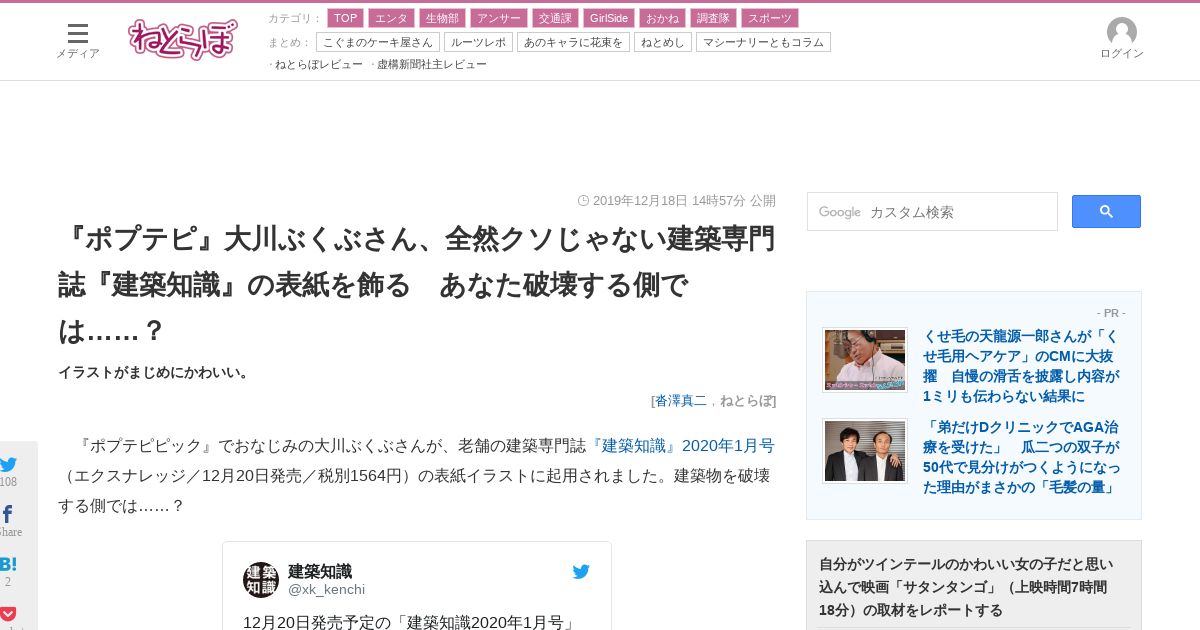Open あのキャラに花束を summary link
Viewport: 1200px width, 630px height.
pyautogui.click(x=573, y=42)
